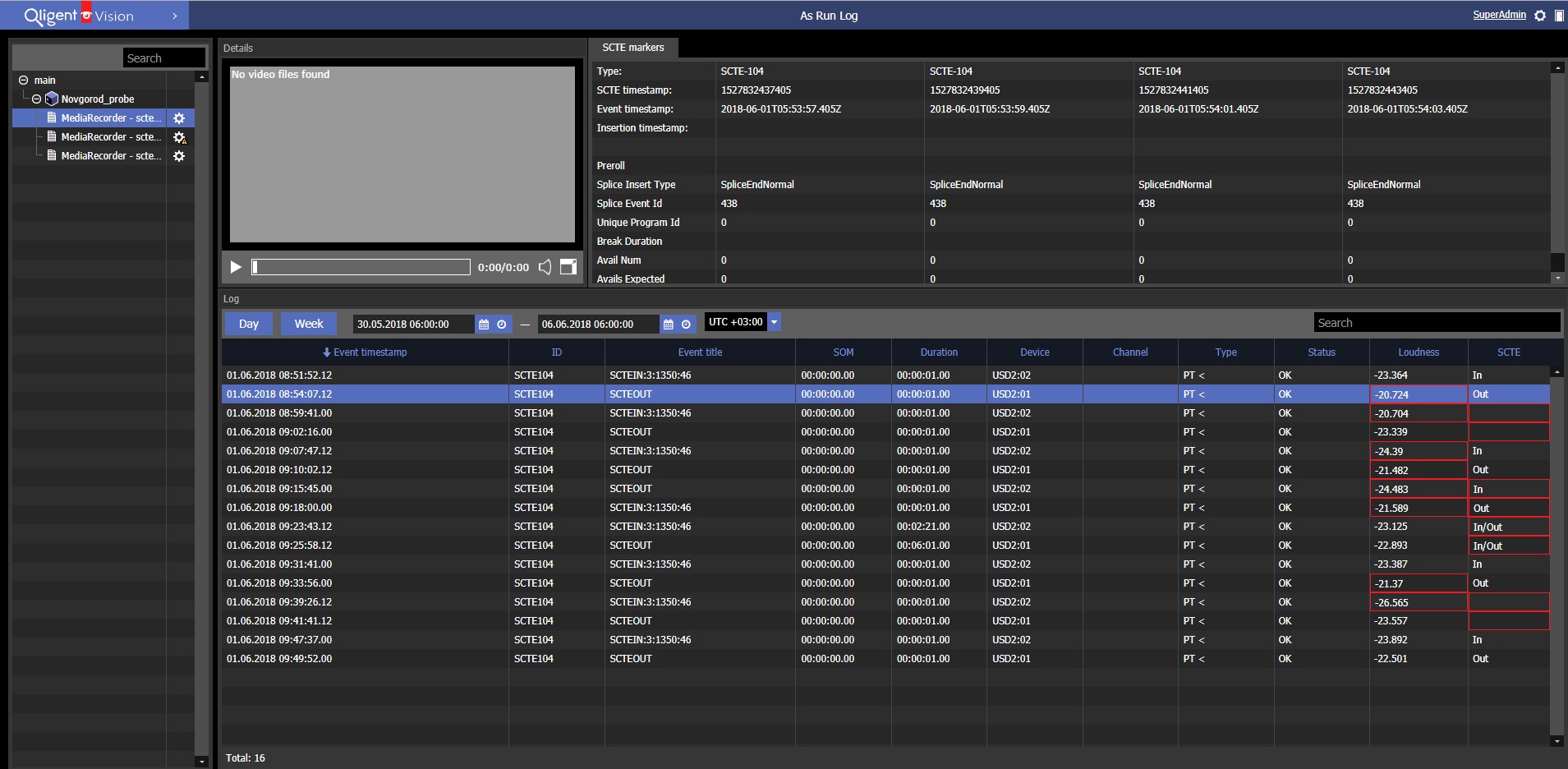Sort log by Loudness column header

1419,352
